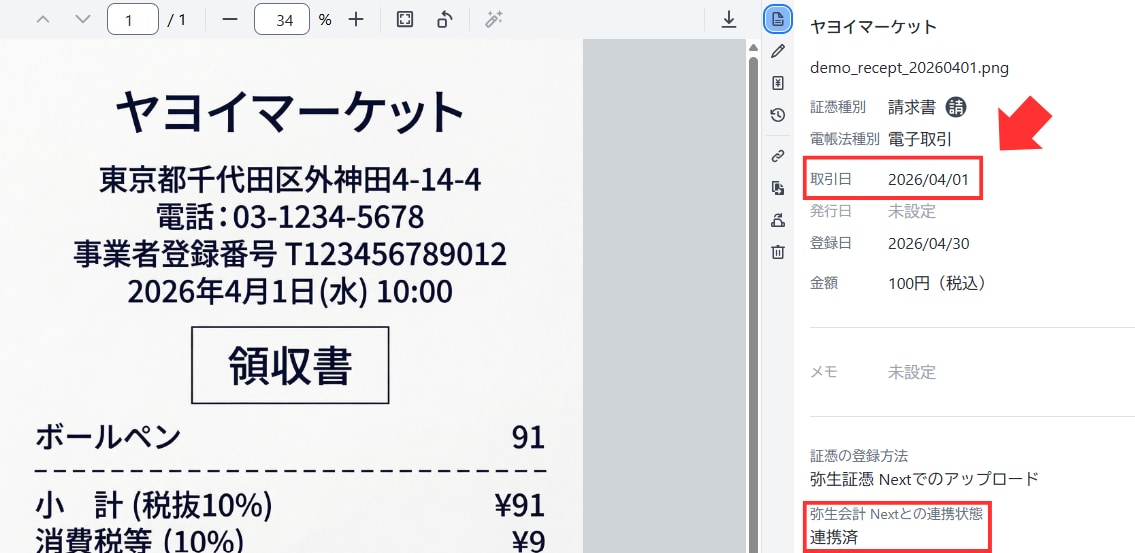This screenshot has width=1135, height=553.
Task: Click the 電帳法種別 value 電子取引
Action: 920,139
